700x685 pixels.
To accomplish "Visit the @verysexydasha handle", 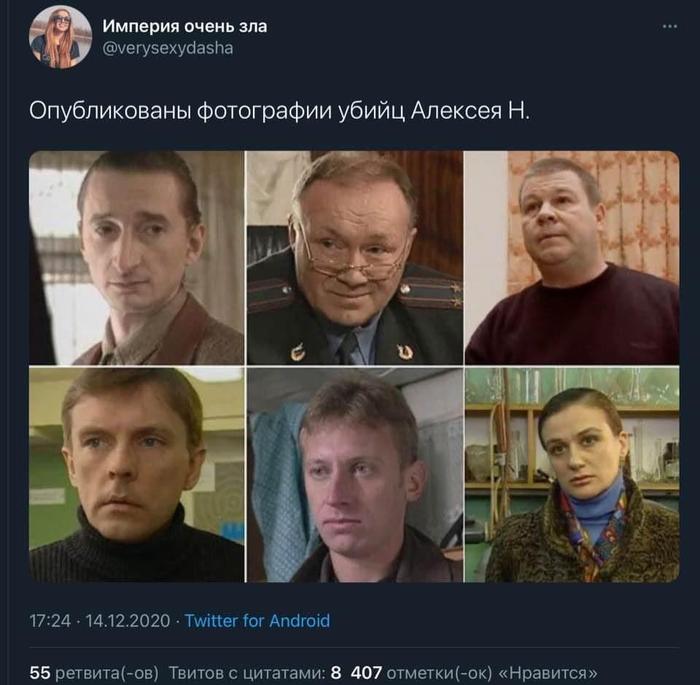I will pos(168,48).
